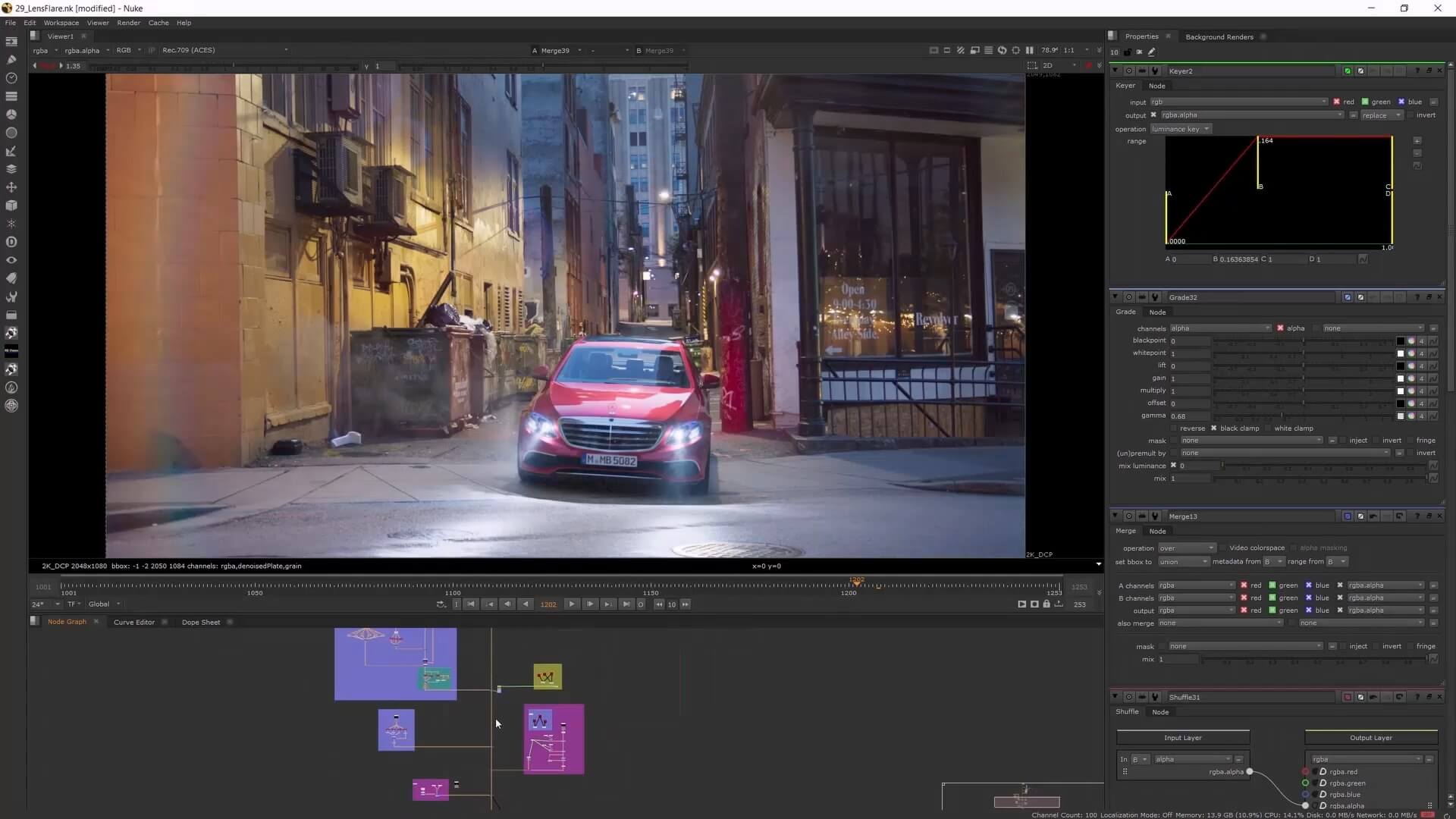Center Keyer2 node in node graph icon
This screenshot has height=819, width=1456.
1129,71
